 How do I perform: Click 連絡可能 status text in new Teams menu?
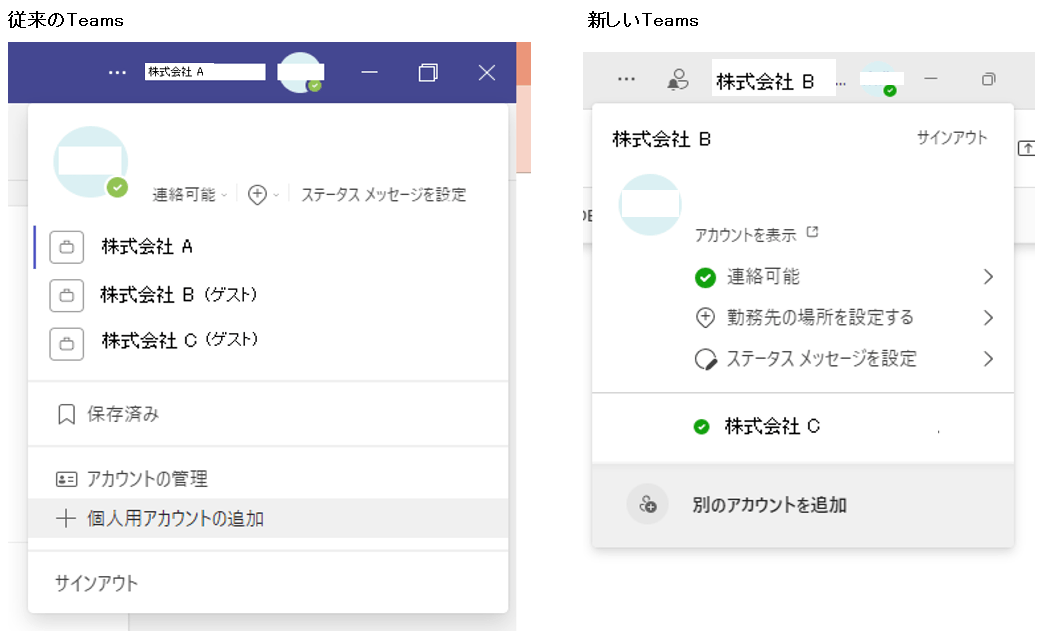pyautogui.click(x=763, y=277)
